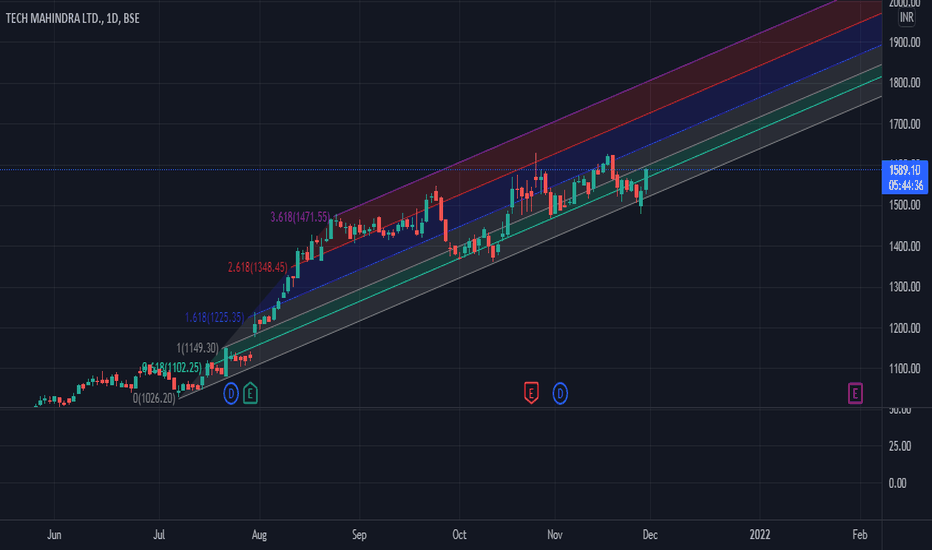Screen dimensions: 932x550
Task: Select Fib label 0.618(1102.25)
Action: coord(172,367)
